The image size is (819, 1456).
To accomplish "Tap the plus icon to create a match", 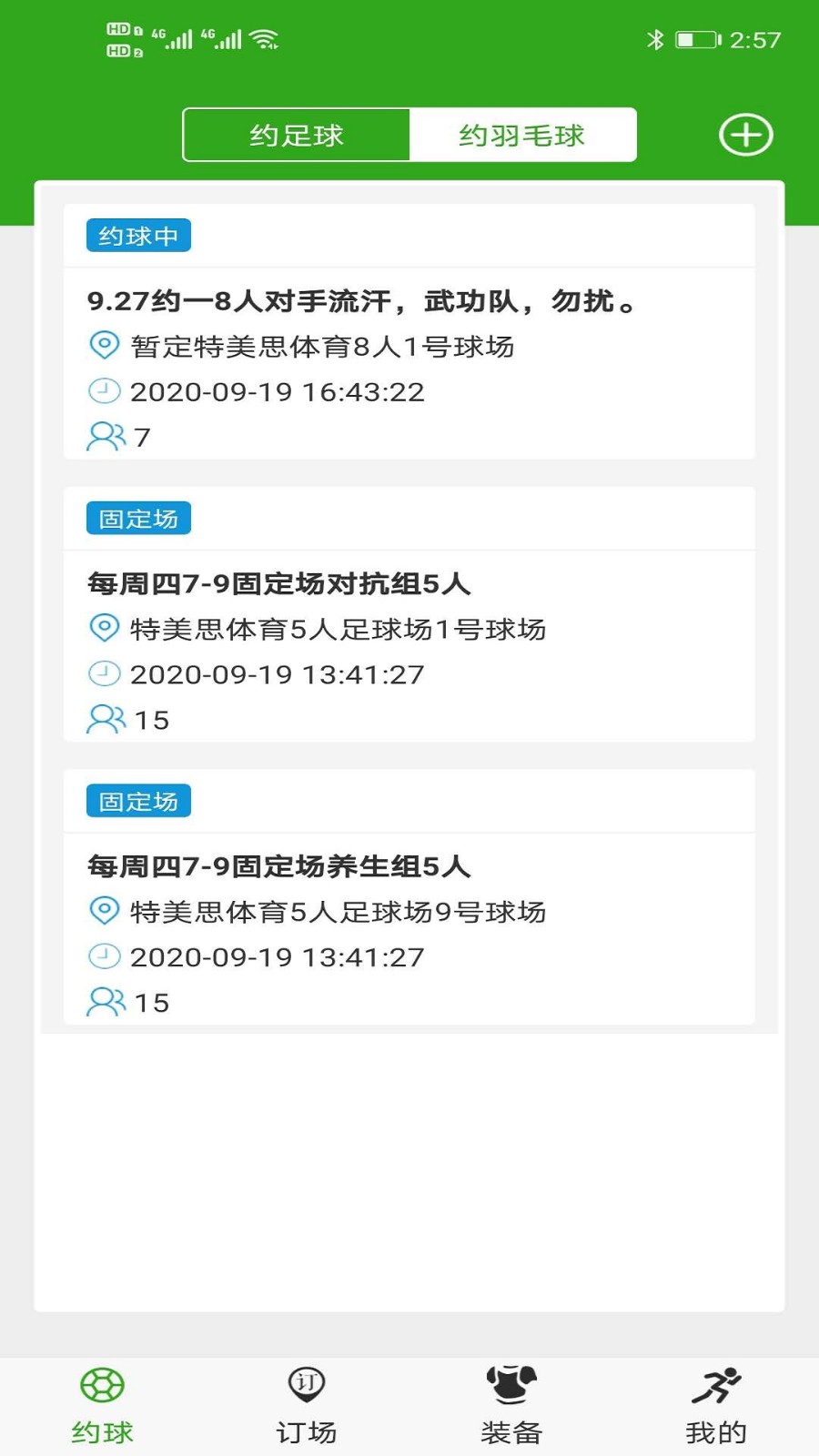I will pyautogui.click(x=745, y=136).
